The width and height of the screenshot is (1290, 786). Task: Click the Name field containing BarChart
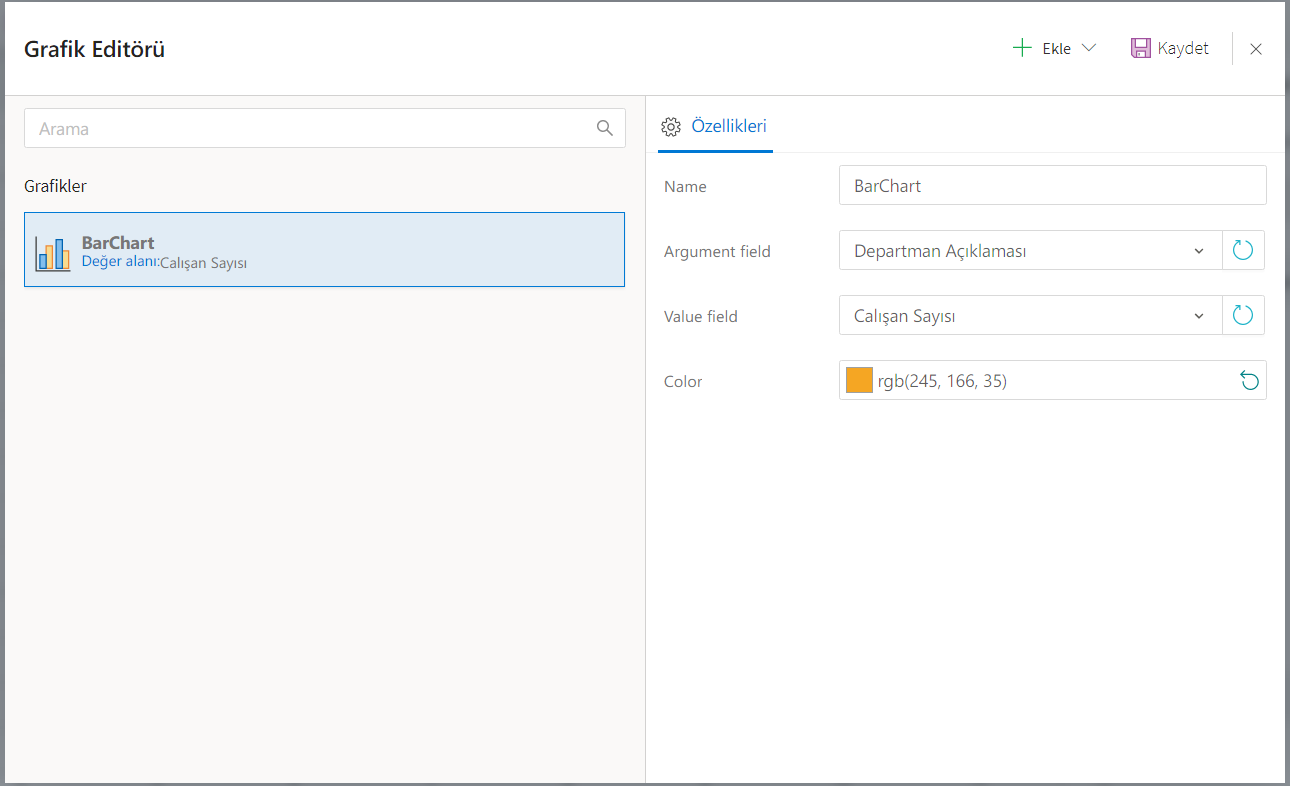pos(1052,186)
